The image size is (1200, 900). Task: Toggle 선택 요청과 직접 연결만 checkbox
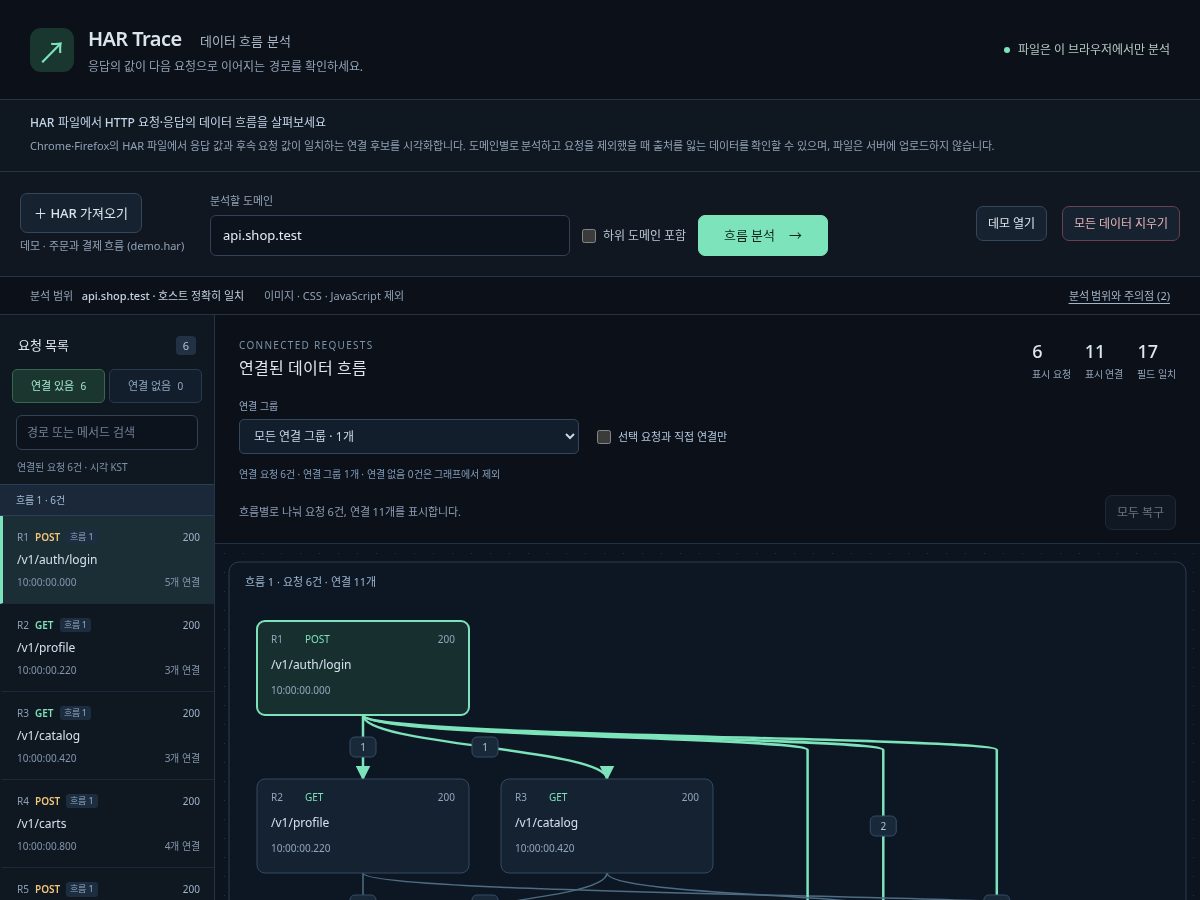(604, 437)
